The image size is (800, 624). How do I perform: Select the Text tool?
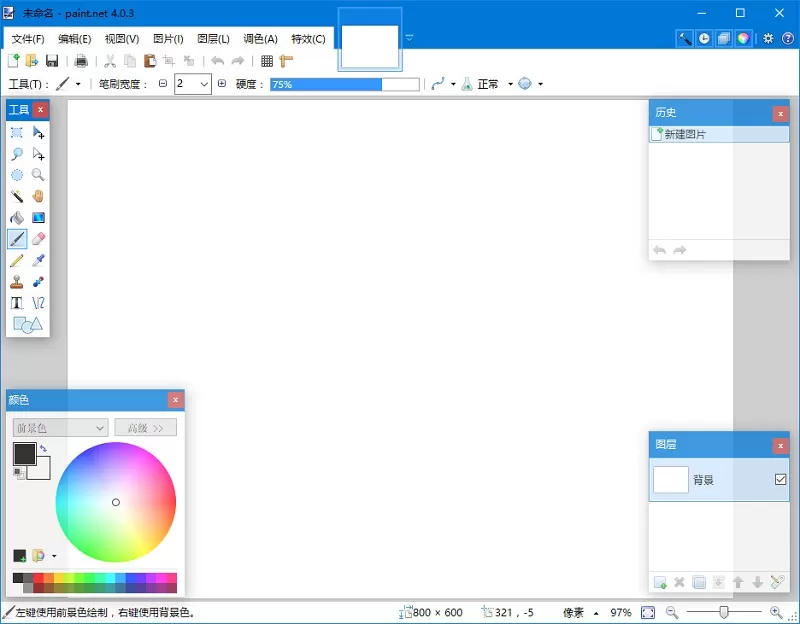(17, 303)
